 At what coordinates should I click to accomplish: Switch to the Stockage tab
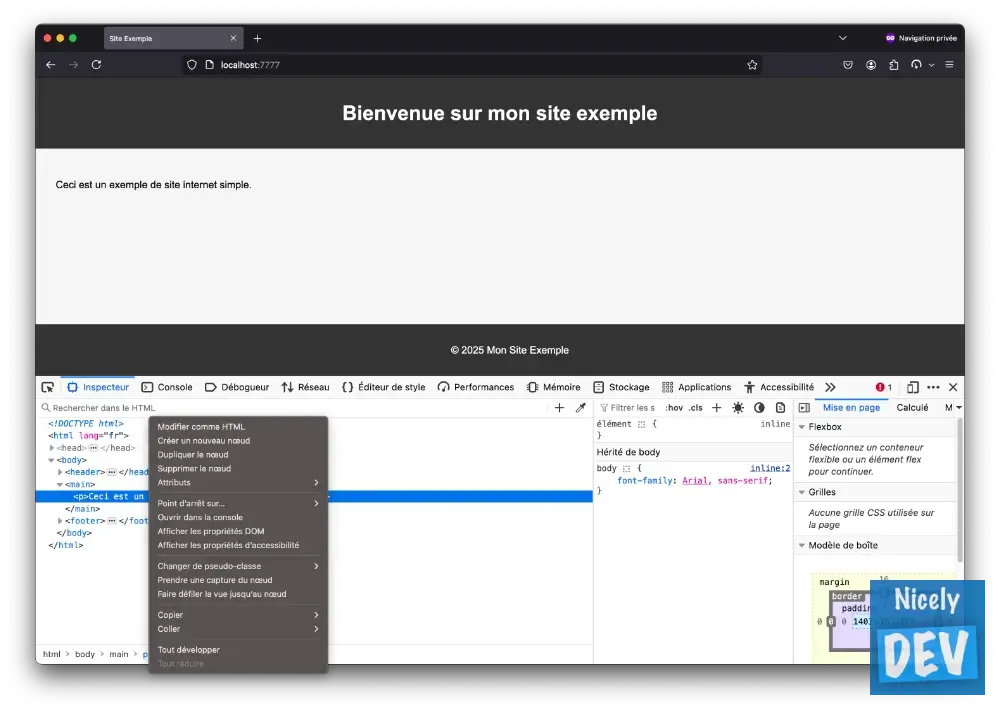(621, 387)
